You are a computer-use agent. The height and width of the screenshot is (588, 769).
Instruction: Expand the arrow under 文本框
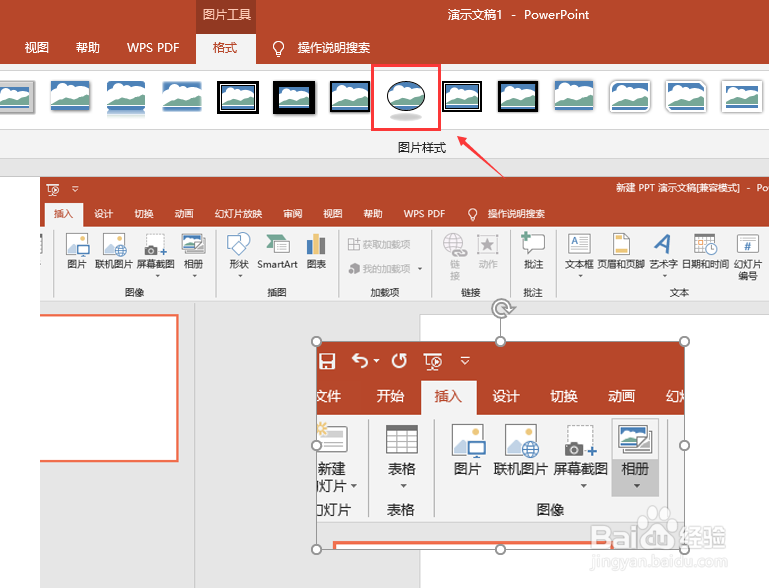(580, 276)
